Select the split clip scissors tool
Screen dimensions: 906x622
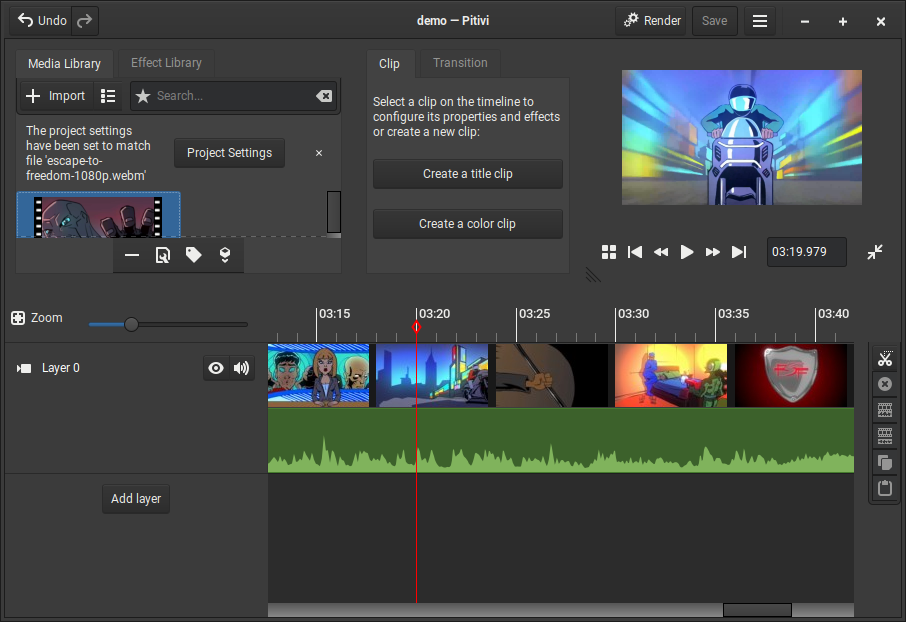point(885,358)
